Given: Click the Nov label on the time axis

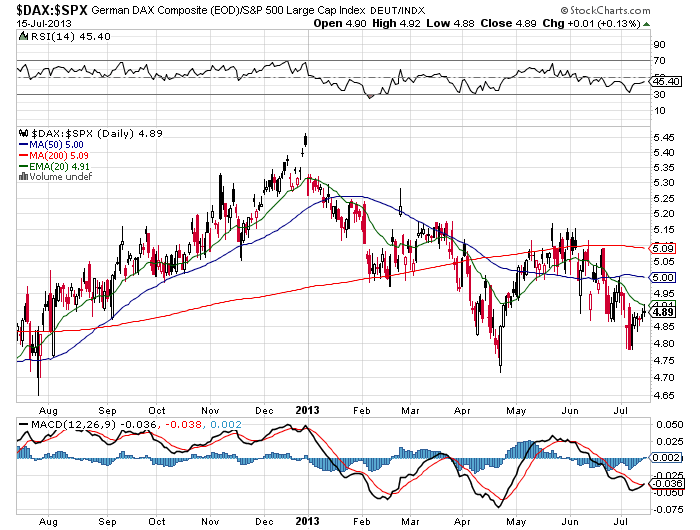Looking at the screenshot, I should (x=210, y=408).
